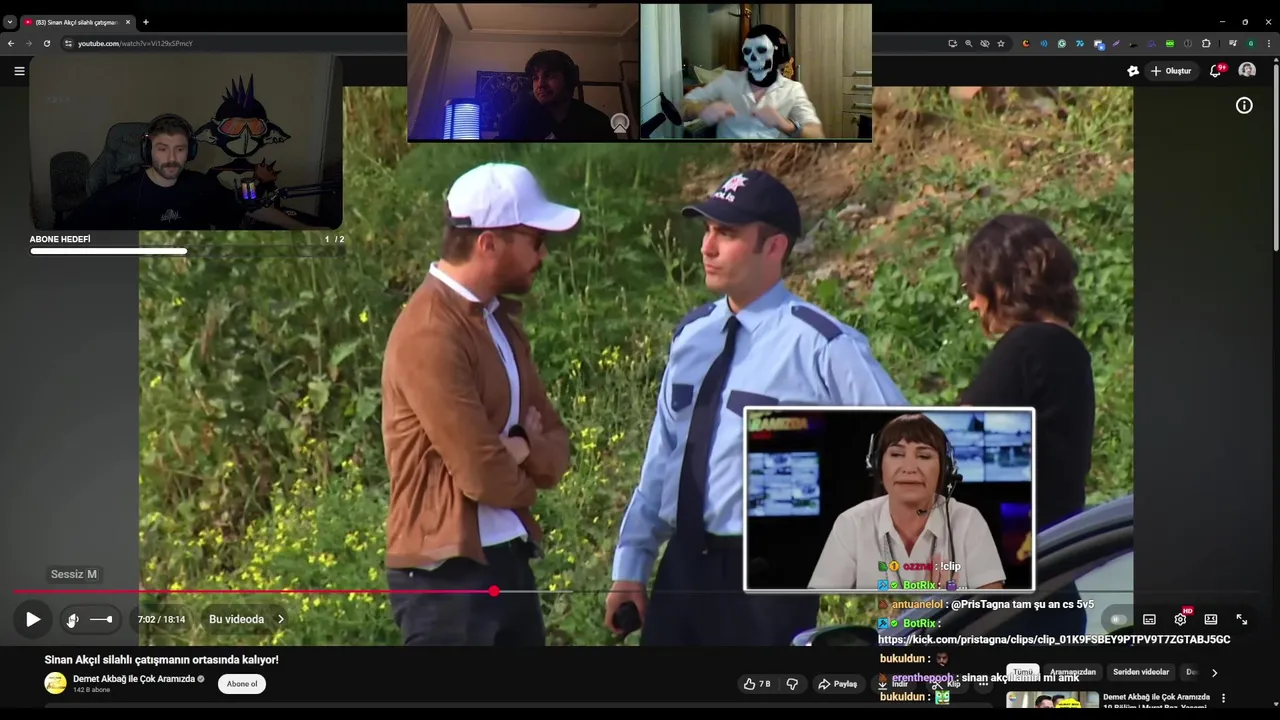Viewport: 1280px width, 720px height.
Task: Select the 'Seriden videolar' filter chip
Action: [1141, 672]
